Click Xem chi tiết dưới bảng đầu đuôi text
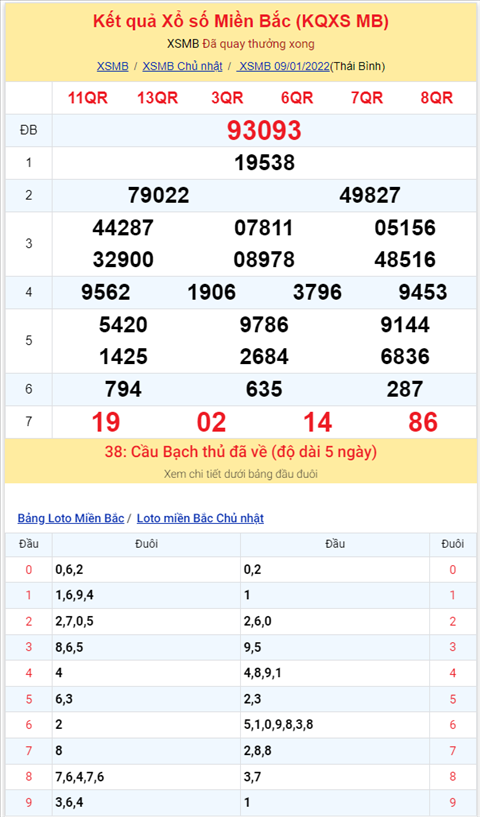 240,474
